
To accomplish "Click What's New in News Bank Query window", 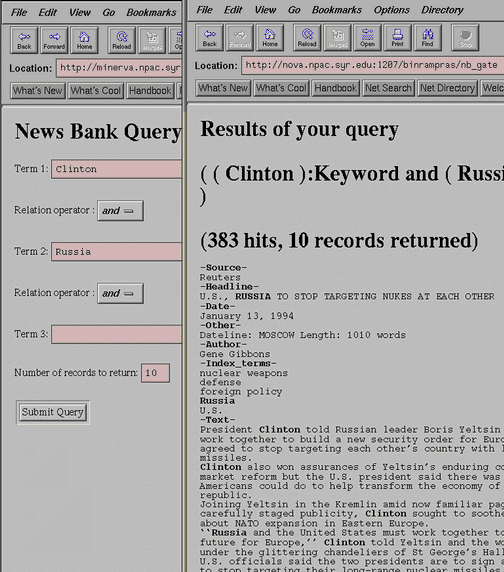I will [38, 90].
